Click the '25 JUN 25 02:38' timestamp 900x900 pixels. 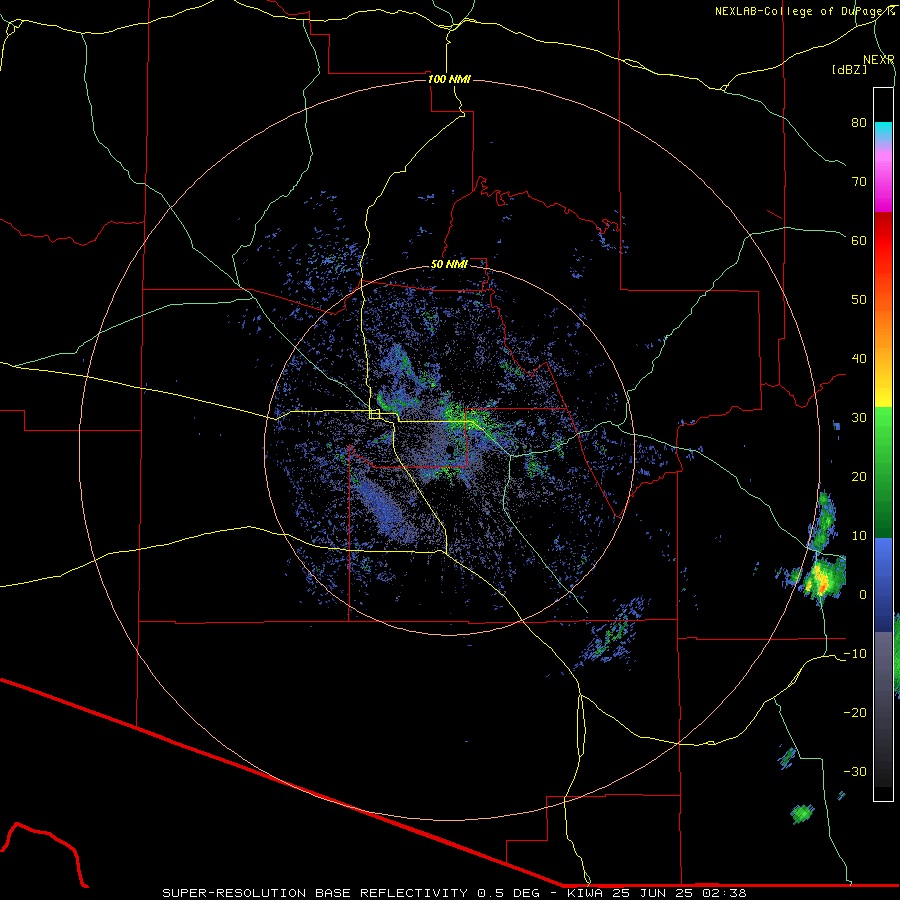point(679,893)
